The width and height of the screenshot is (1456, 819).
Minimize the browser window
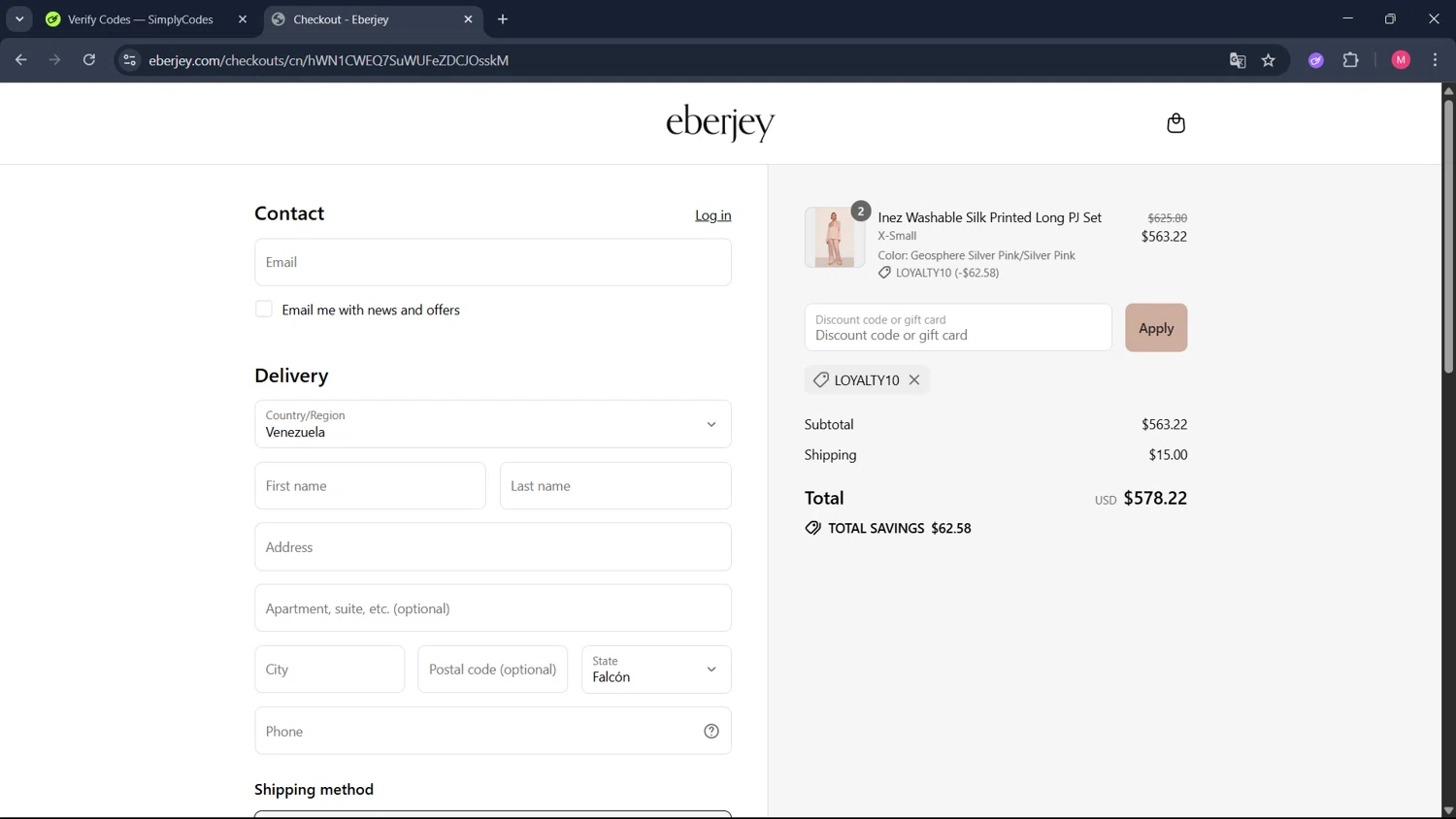tap(1347, 19)
